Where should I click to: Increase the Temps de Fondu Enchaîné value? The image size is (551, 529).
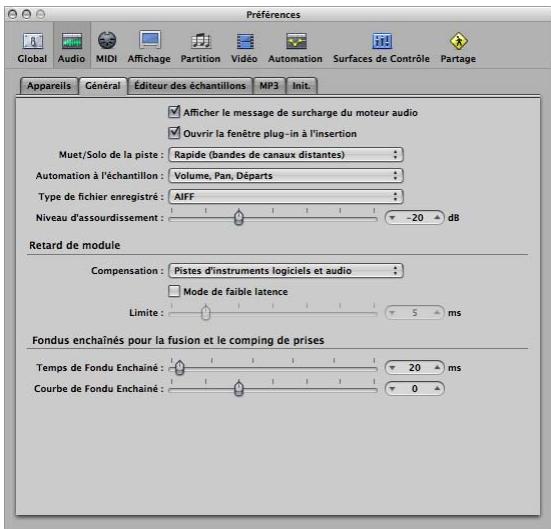pos(437,368)
